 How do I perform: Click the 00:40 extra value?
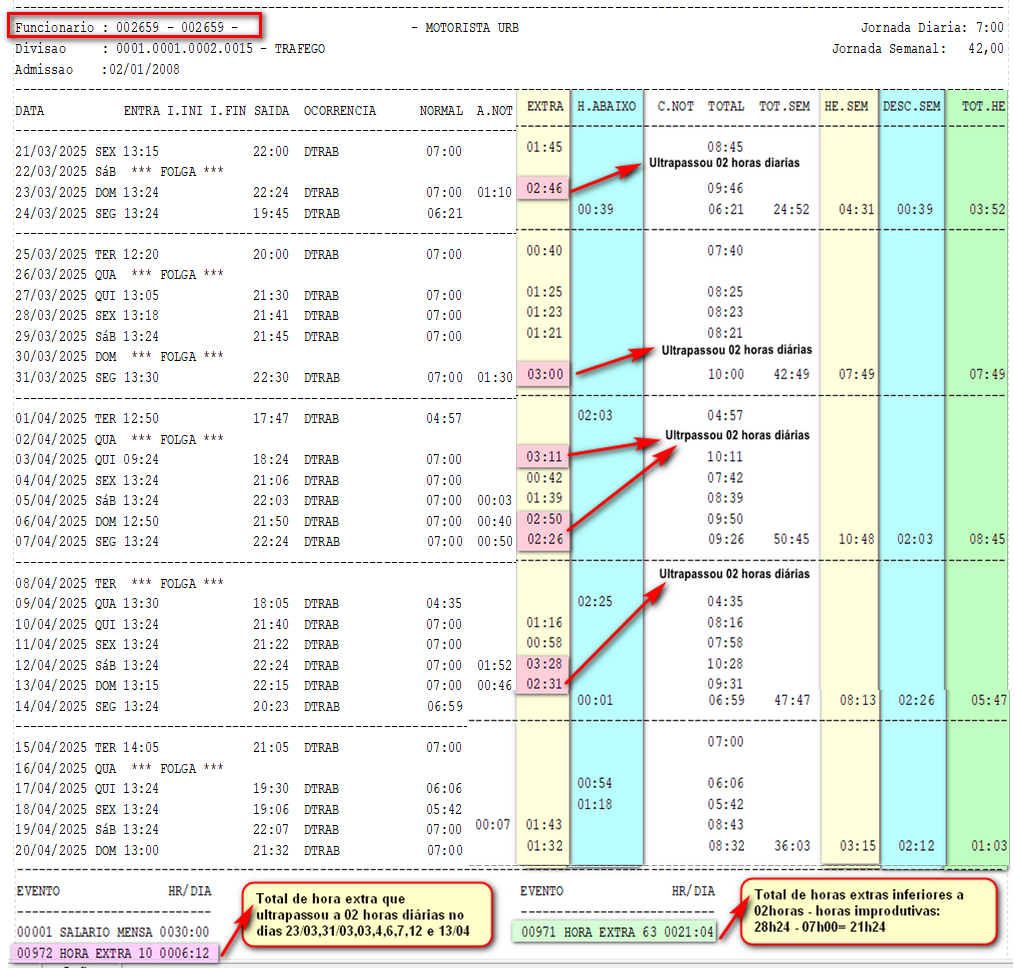[x=544, y=251]
